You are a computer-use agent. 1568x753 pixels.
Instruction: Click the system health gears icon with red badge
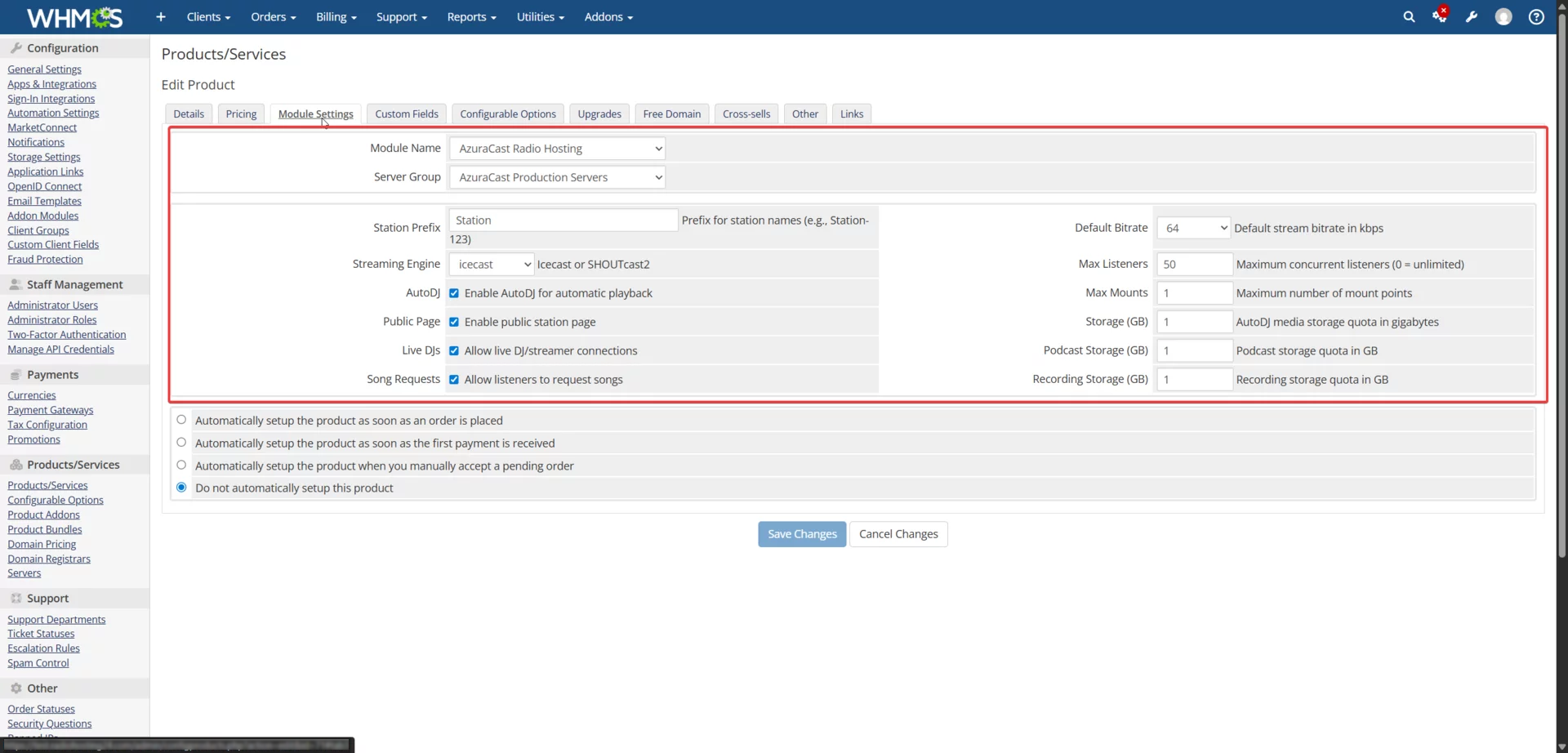coord(1440,16)
